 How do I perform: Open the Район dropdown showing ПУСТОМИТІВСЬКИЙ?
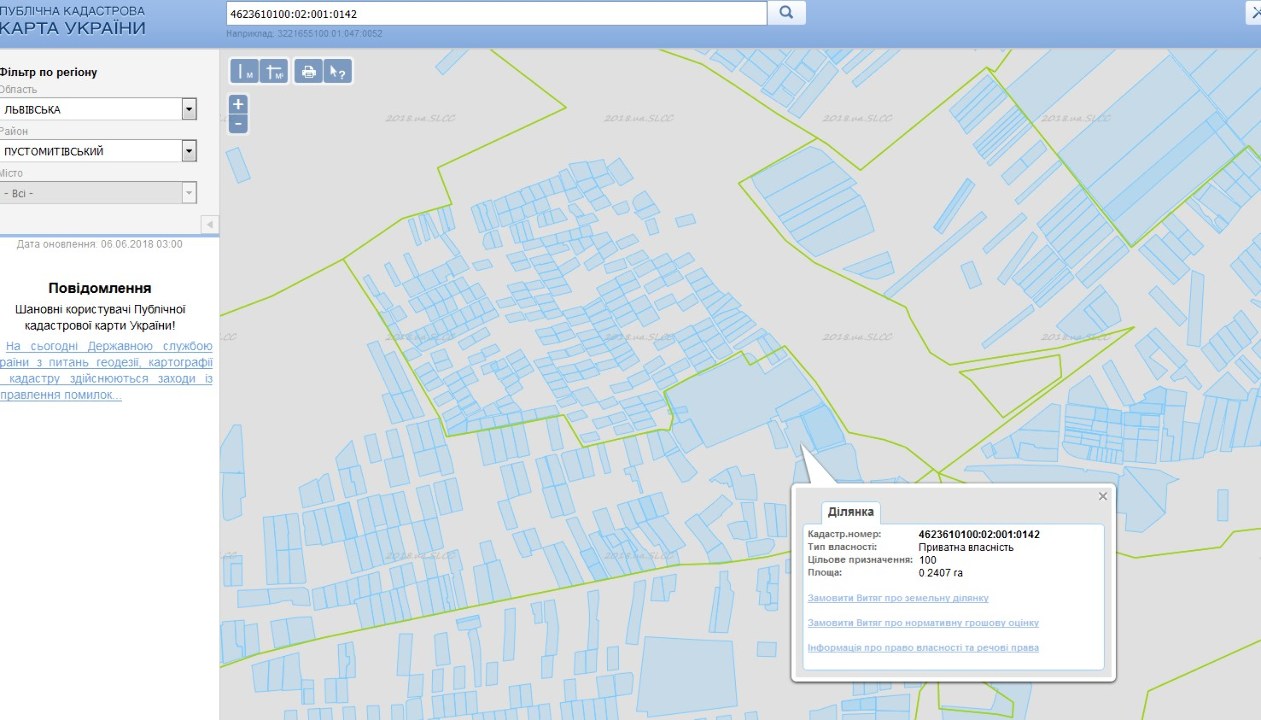pos(98,151)
